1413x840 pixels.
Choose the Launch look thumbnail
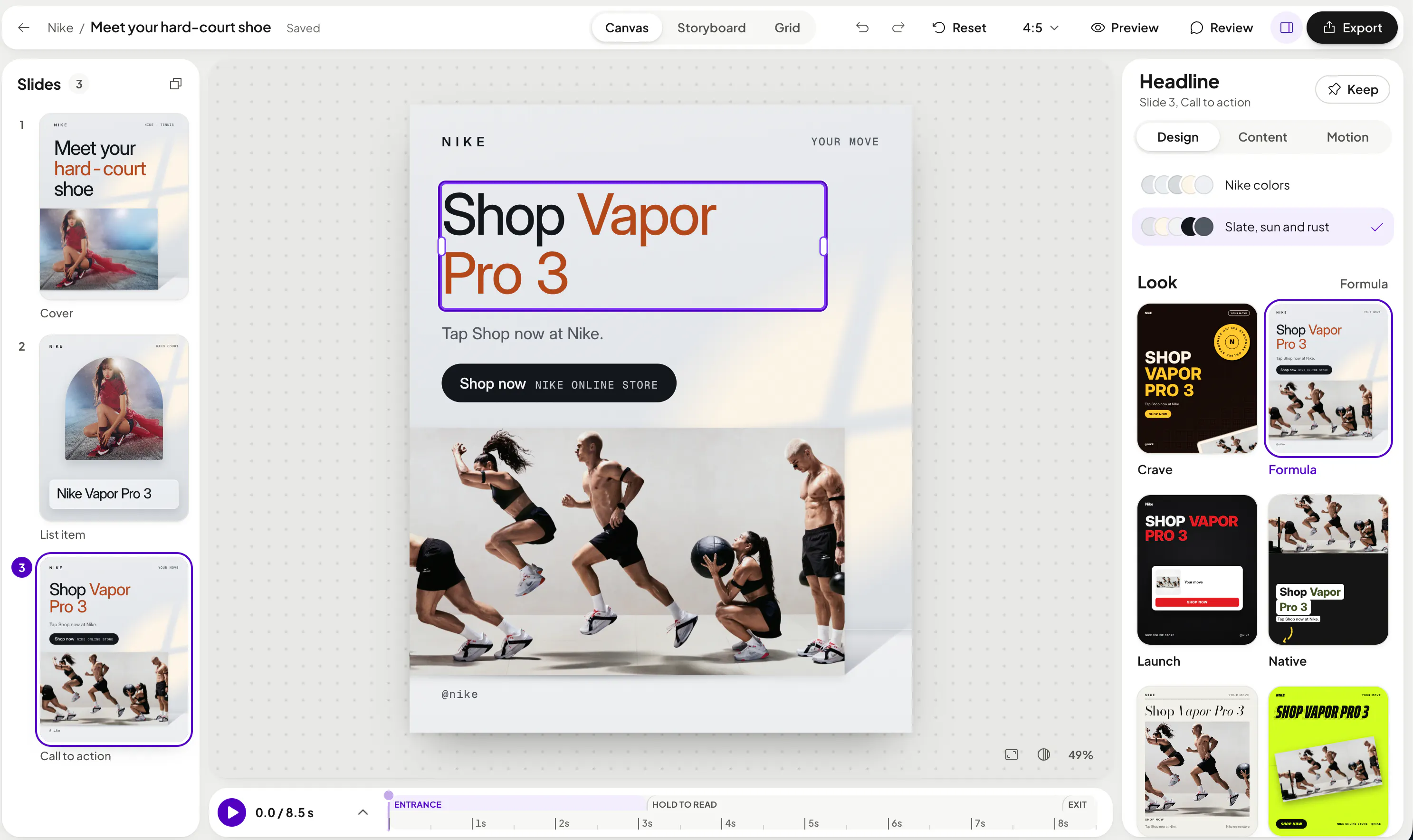tap(1197, 570)
